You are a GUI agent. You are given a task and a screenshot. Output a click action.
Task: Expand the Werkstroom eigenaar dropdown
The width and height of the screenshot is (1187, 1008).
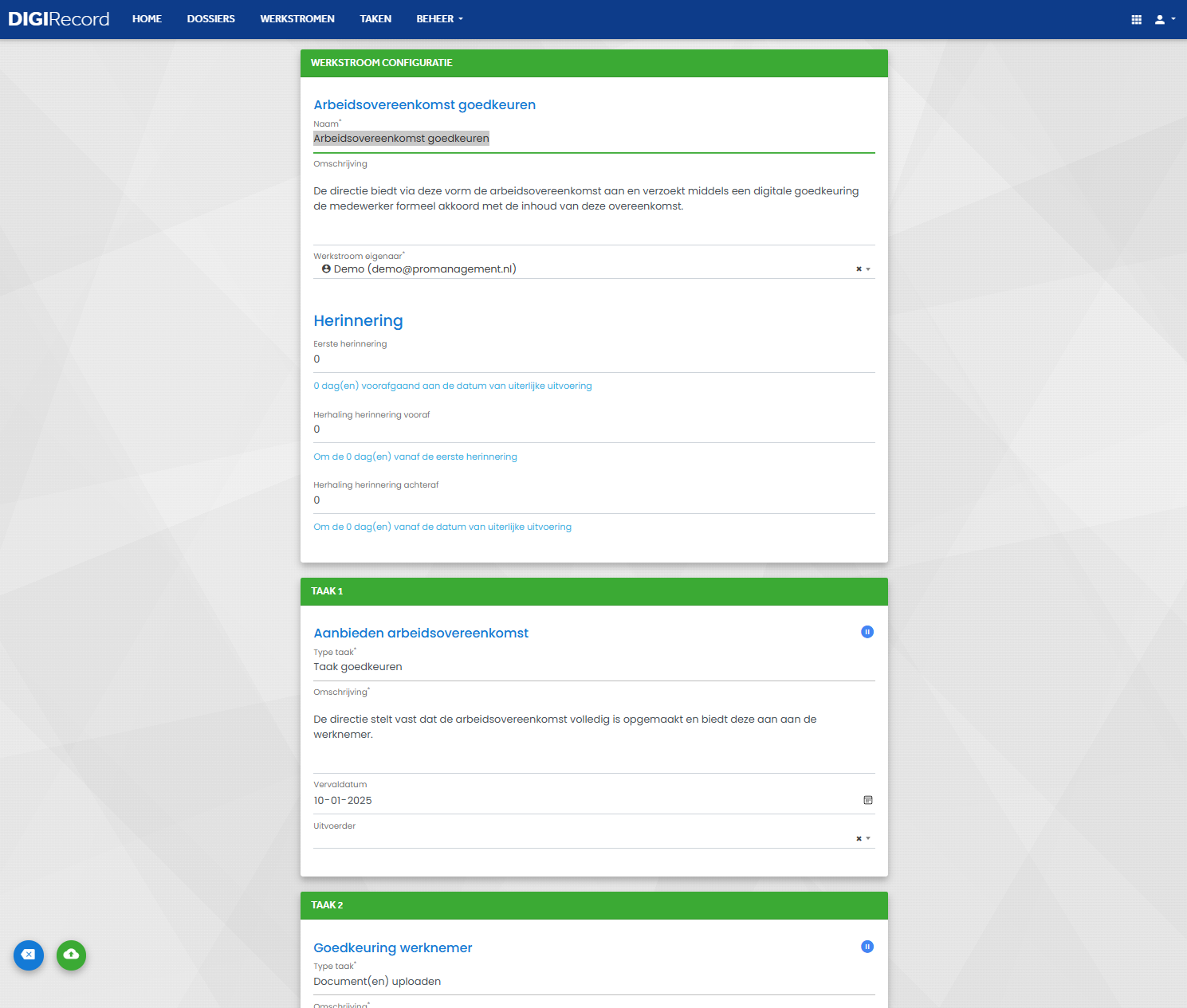click(868, 269)
